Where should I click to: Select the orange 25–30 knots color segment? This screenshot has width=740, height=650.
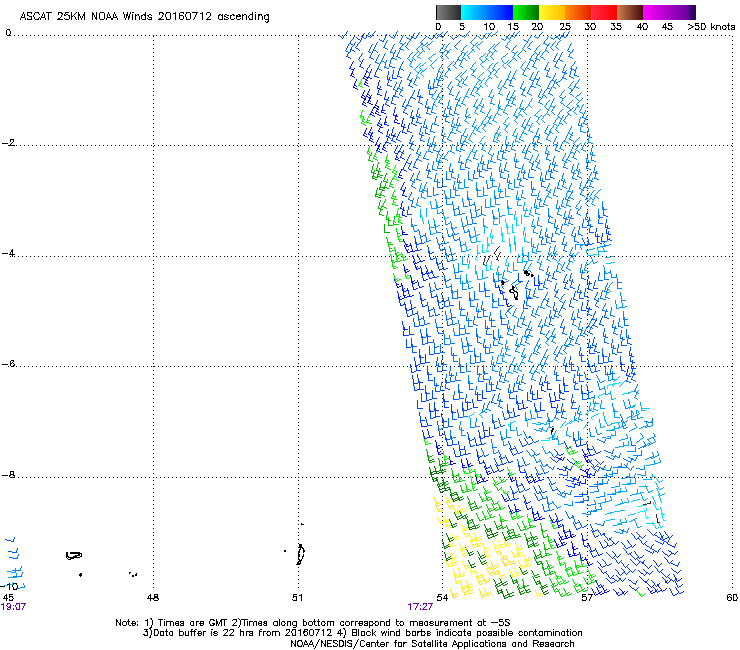[578, 12]
